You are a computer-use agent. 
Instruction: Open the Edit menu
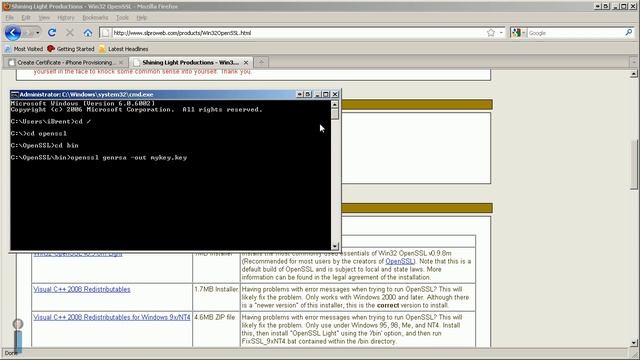pos(26,18)
